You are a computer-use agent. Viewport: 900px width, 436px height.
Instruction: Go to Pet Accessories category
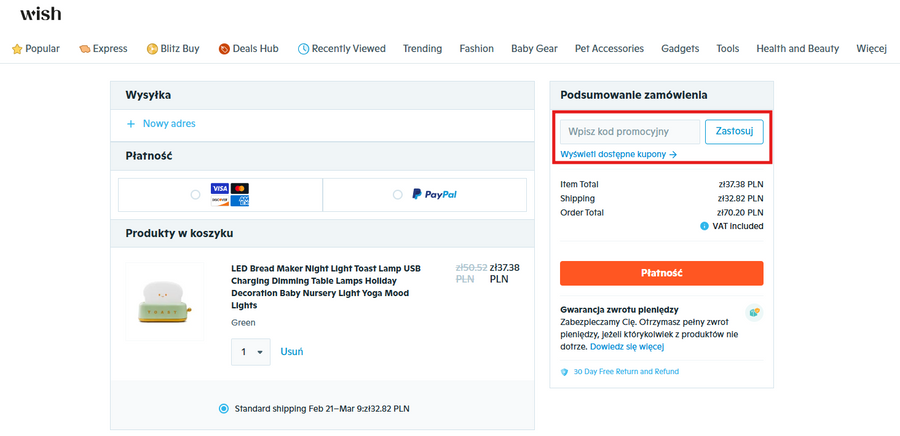point(609,48)
